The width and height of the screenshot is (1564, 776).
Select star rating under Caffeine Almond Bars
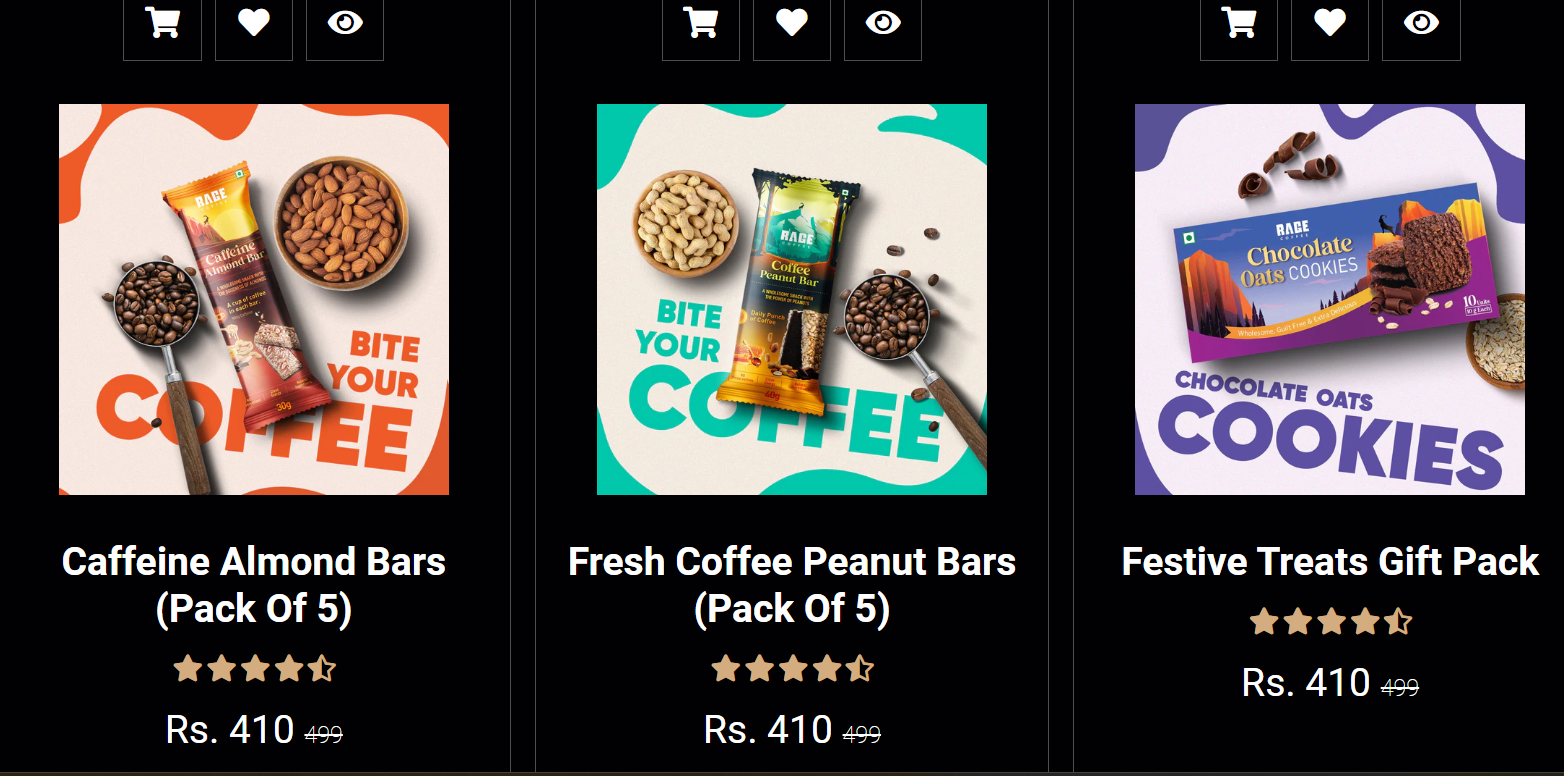pos(254,668)
